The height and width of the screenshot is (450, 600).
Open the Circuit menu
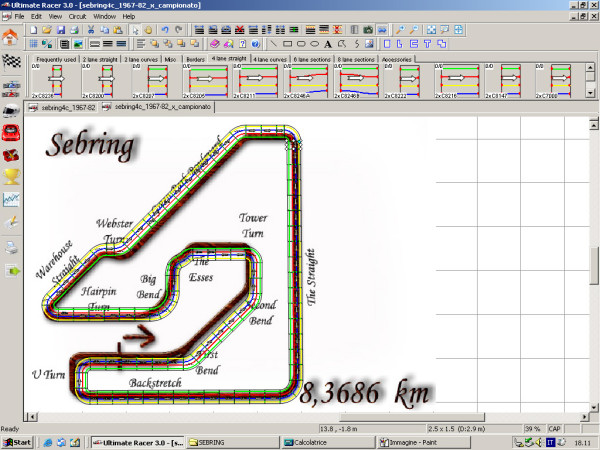76,17
